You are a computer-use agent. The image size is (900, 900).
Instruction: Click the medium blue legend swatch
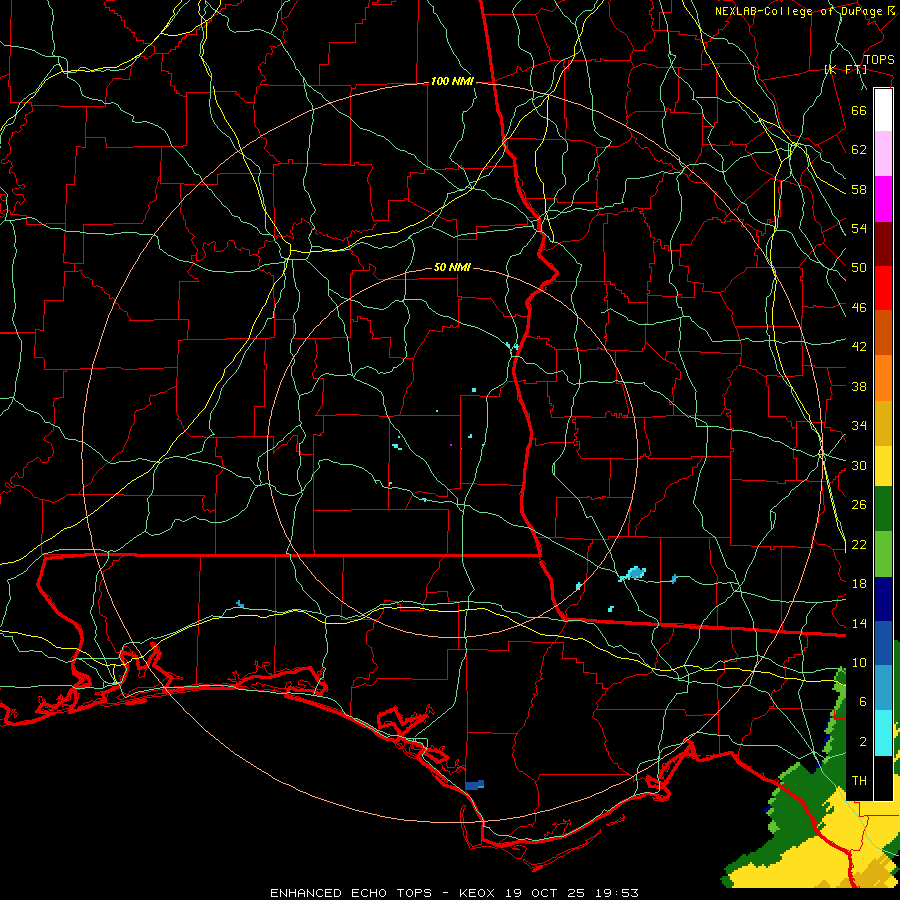pyautogui.click(x=883, y=644)
